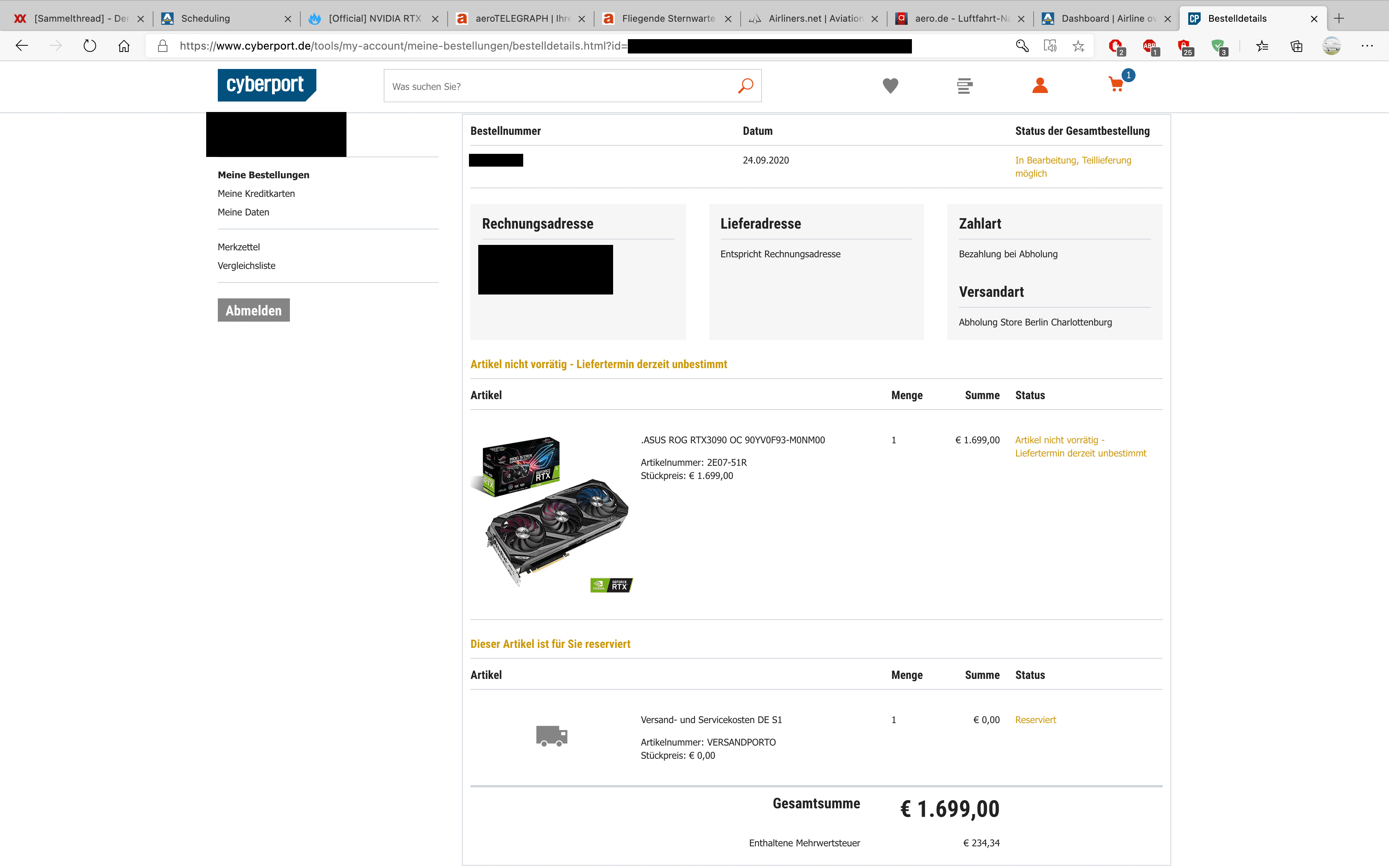Click the 'Dieser Artikel ist für Sie reserviert' heading
1389x868 pixels.
(x=550, y=644)
